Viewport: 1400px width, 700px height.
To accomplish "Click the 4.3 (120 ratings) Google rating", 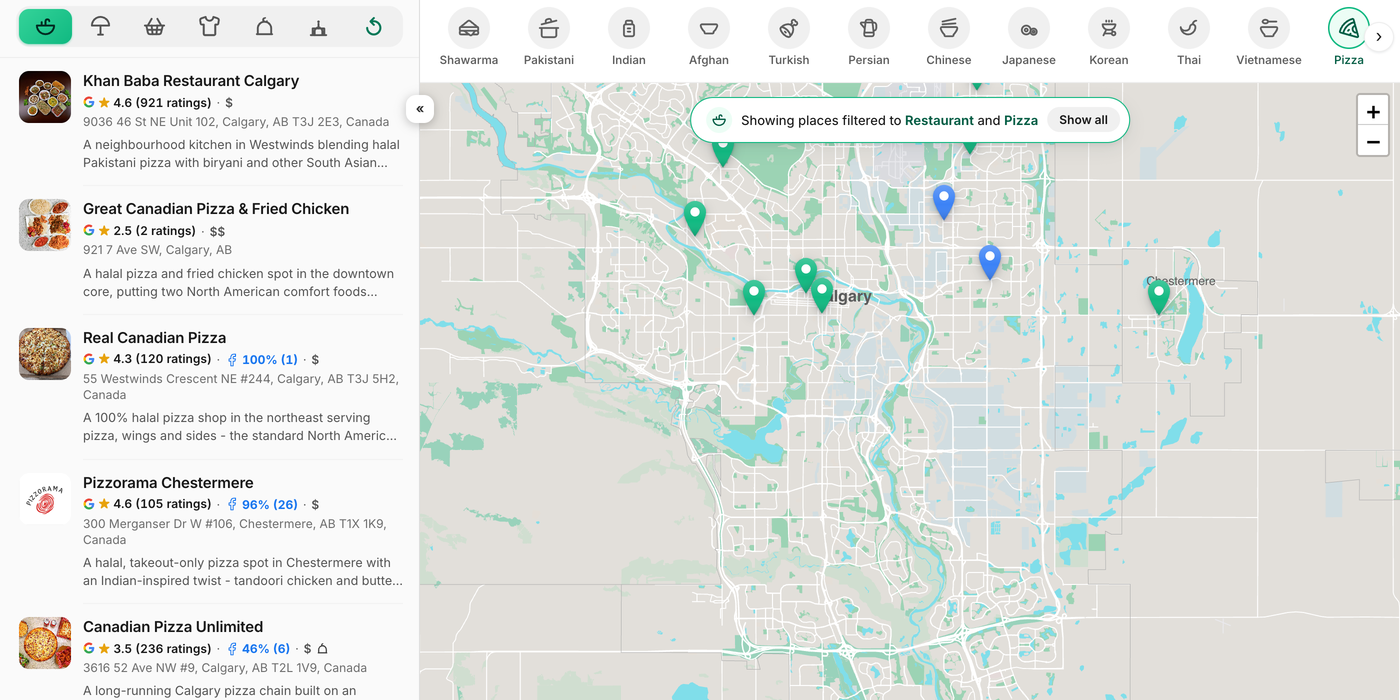I will pos(147,359).
